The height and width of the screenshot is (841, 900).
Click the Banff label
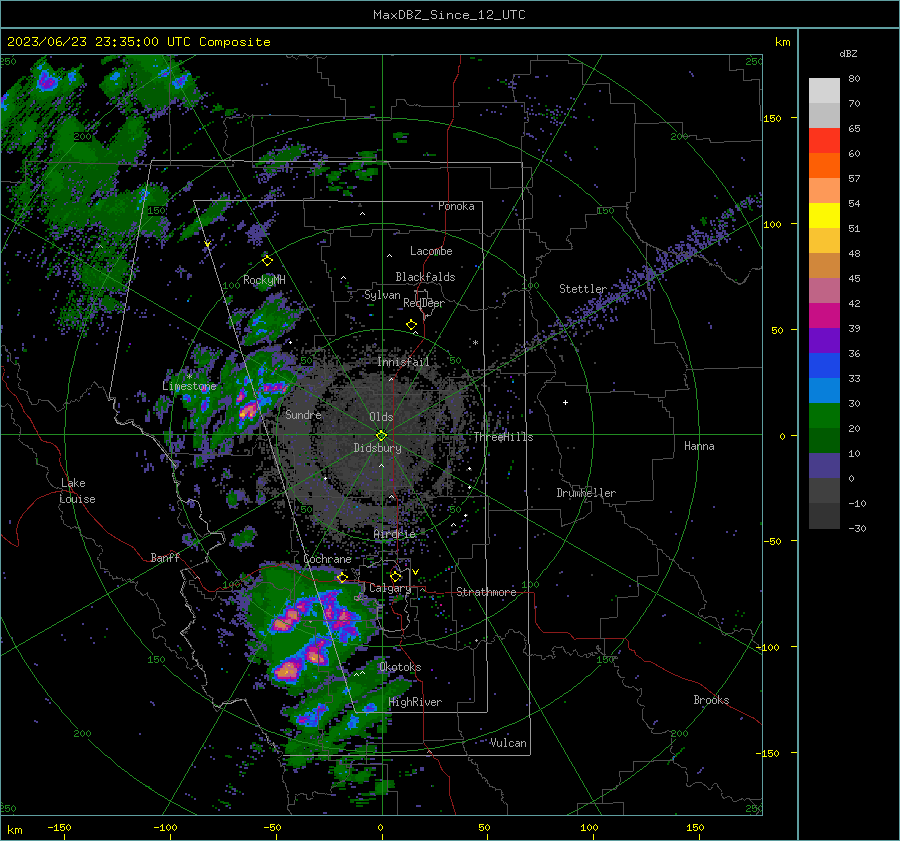pos(165,558)
